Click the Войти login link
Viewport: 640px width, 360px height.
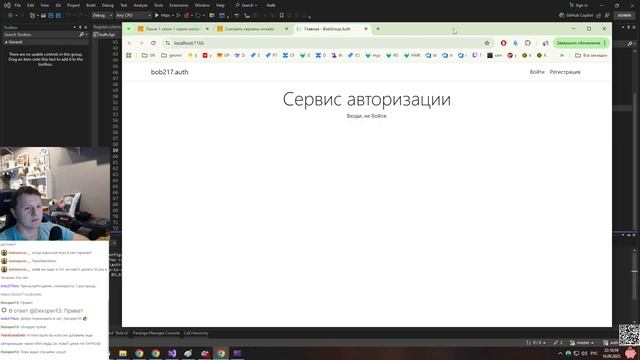537,72
